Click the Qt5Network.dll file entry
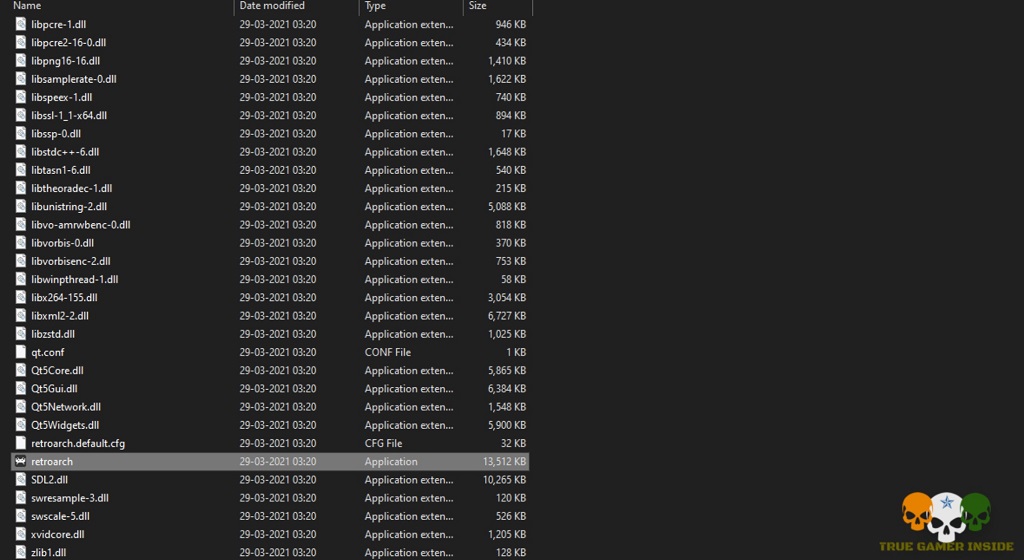 [66, 407]
